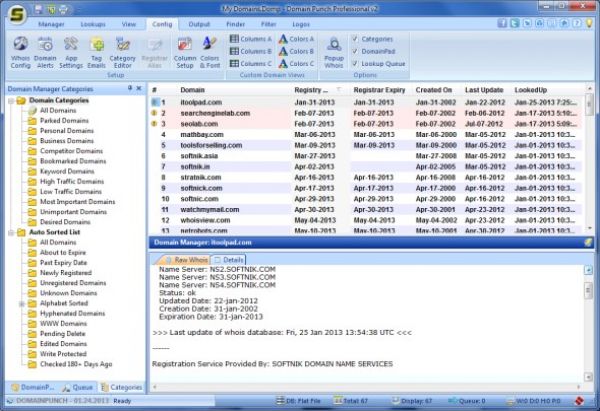The width and height of the screenshot is (600, 411).
Task: Open Colors & Font settings
Action: (210, 52)
